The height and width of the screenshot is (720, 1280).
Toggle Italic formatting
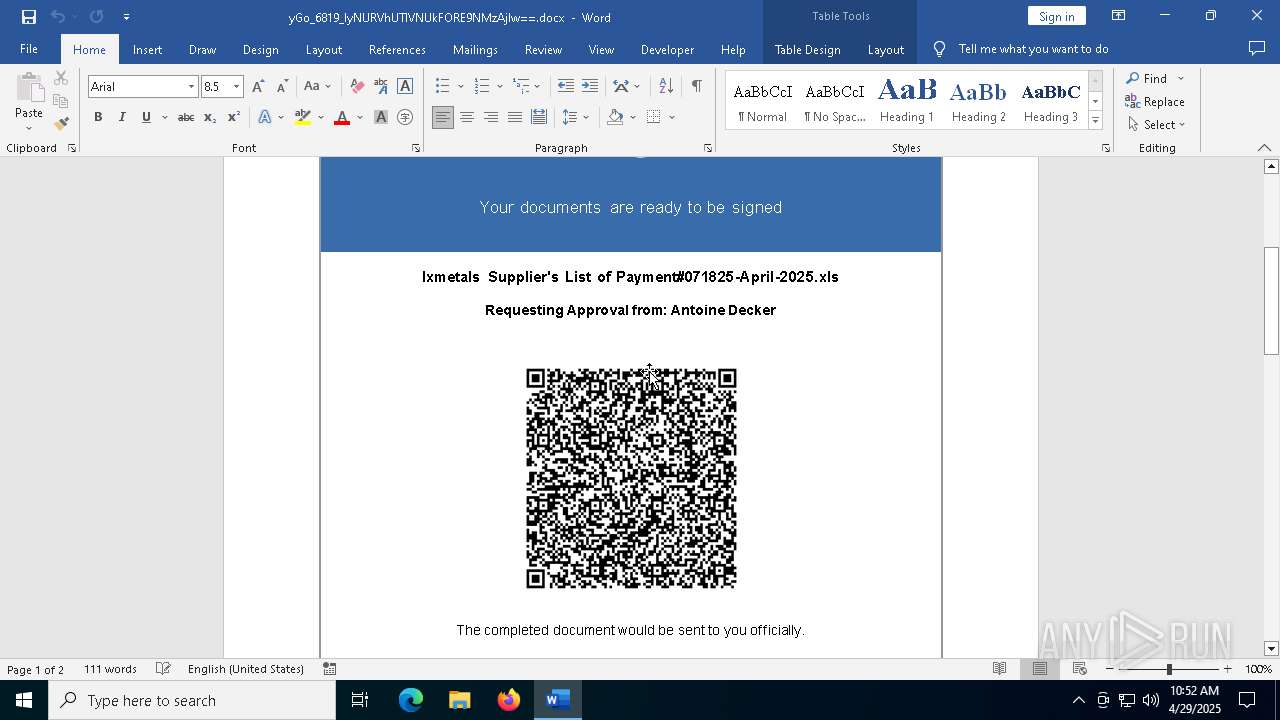click(x=122, y=118)
